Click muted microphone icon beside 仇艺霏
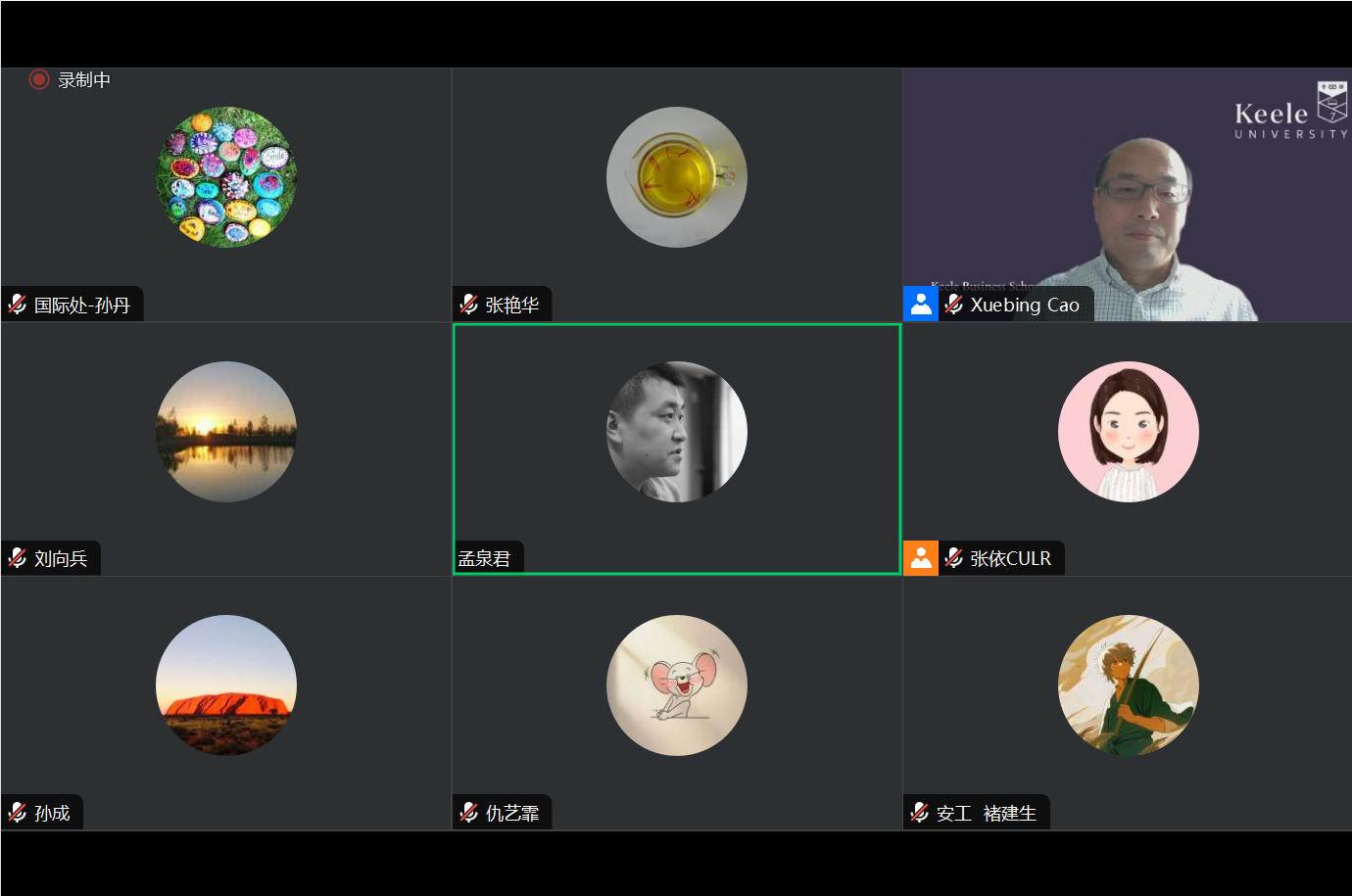This screenshot has width=1352, height=896. tap(469, 812)
